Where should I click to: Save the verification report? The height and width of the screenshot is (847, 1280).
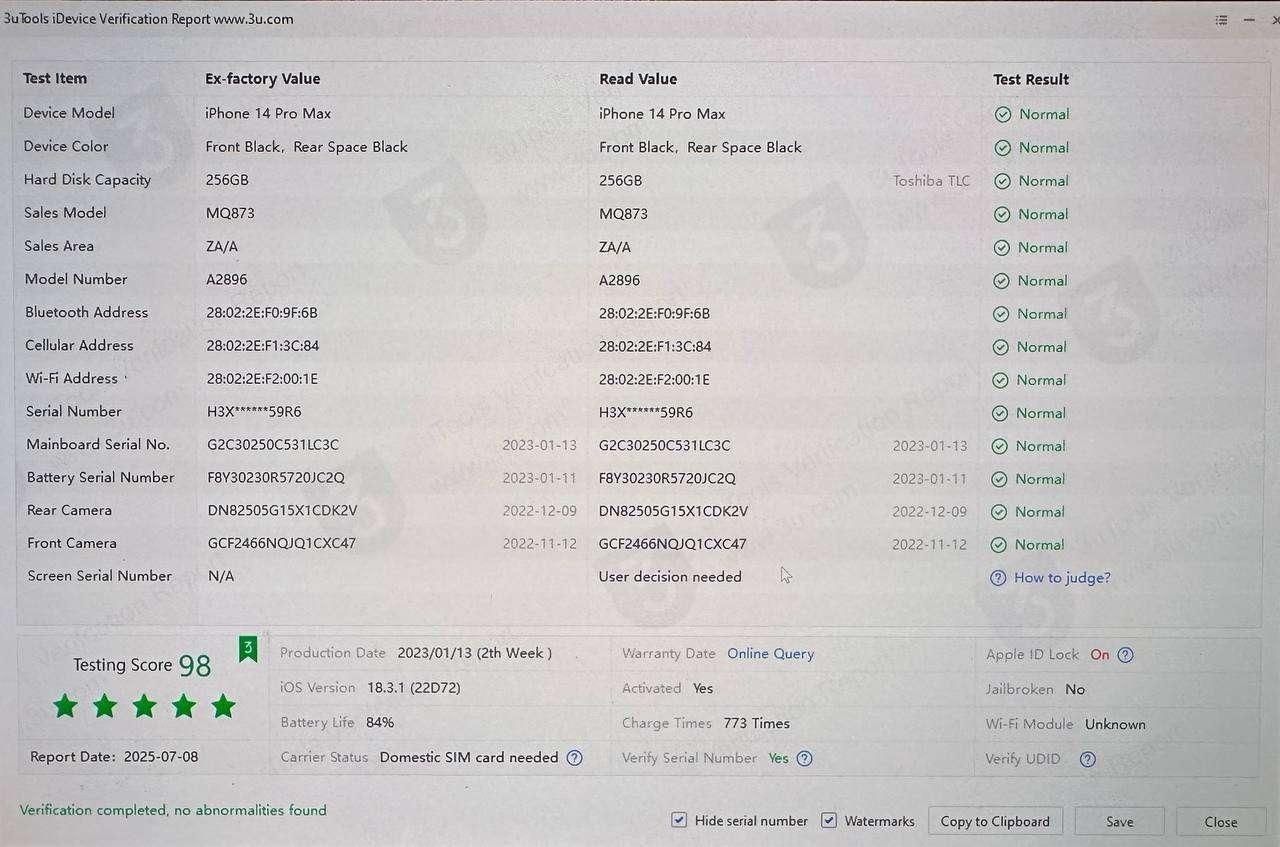pos(1120,822)
